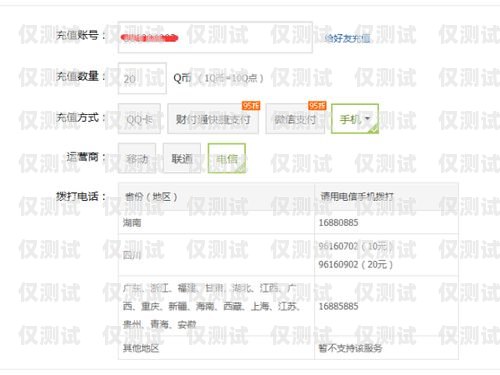Click the 95折 badge on 微信支付

317,106
